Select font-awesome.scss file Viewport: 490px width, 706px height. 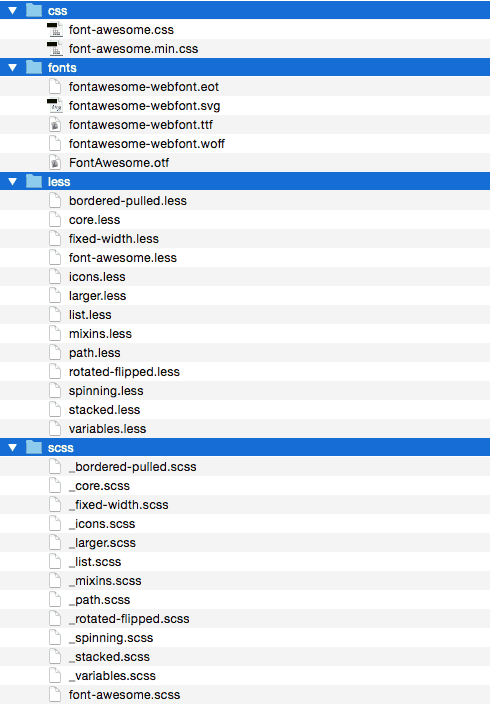[x=245, y=695]
